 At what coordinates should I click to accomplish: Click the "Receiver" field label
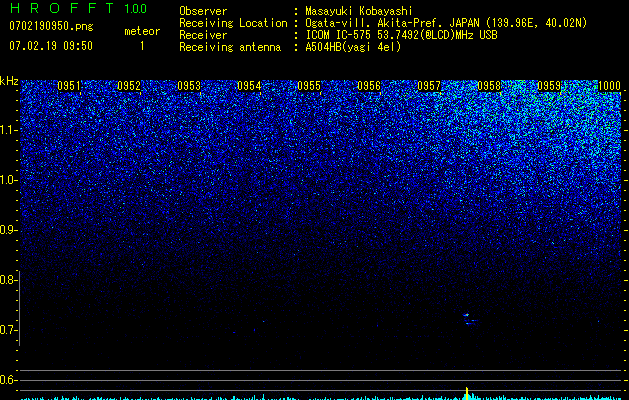(203, 35)
